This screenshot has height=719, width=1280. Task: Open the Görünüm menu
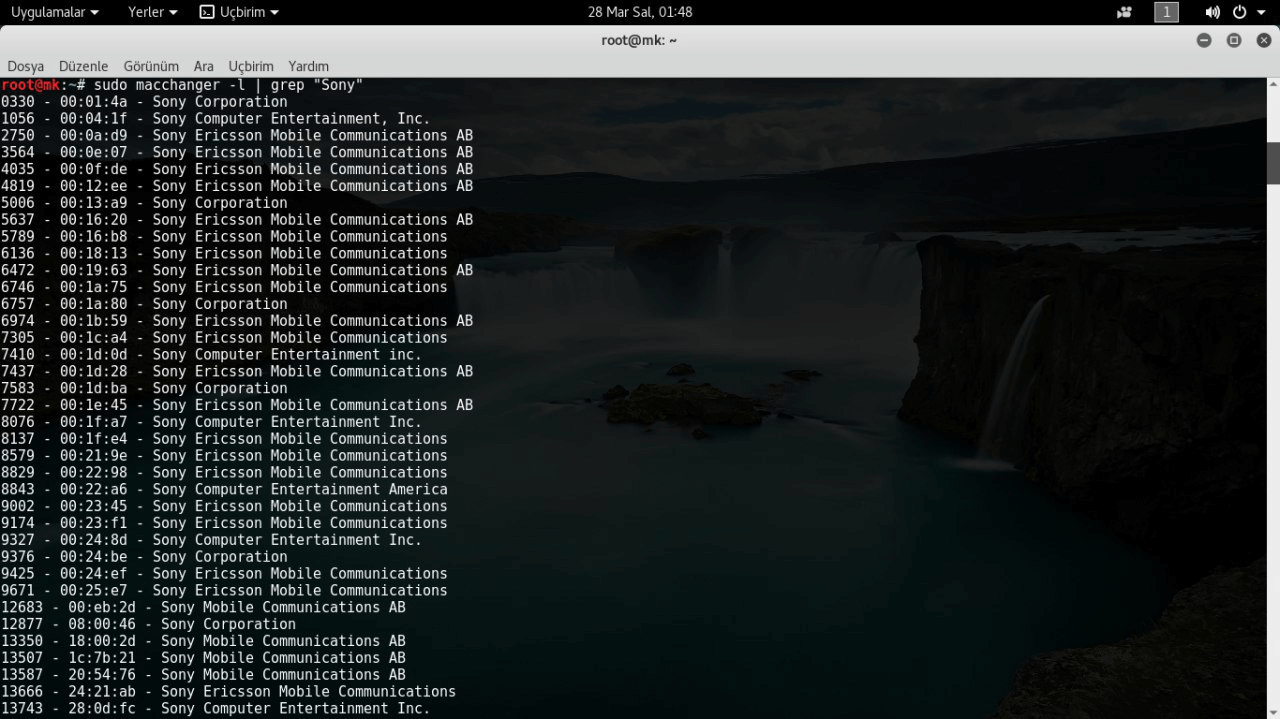pos(151,66)
